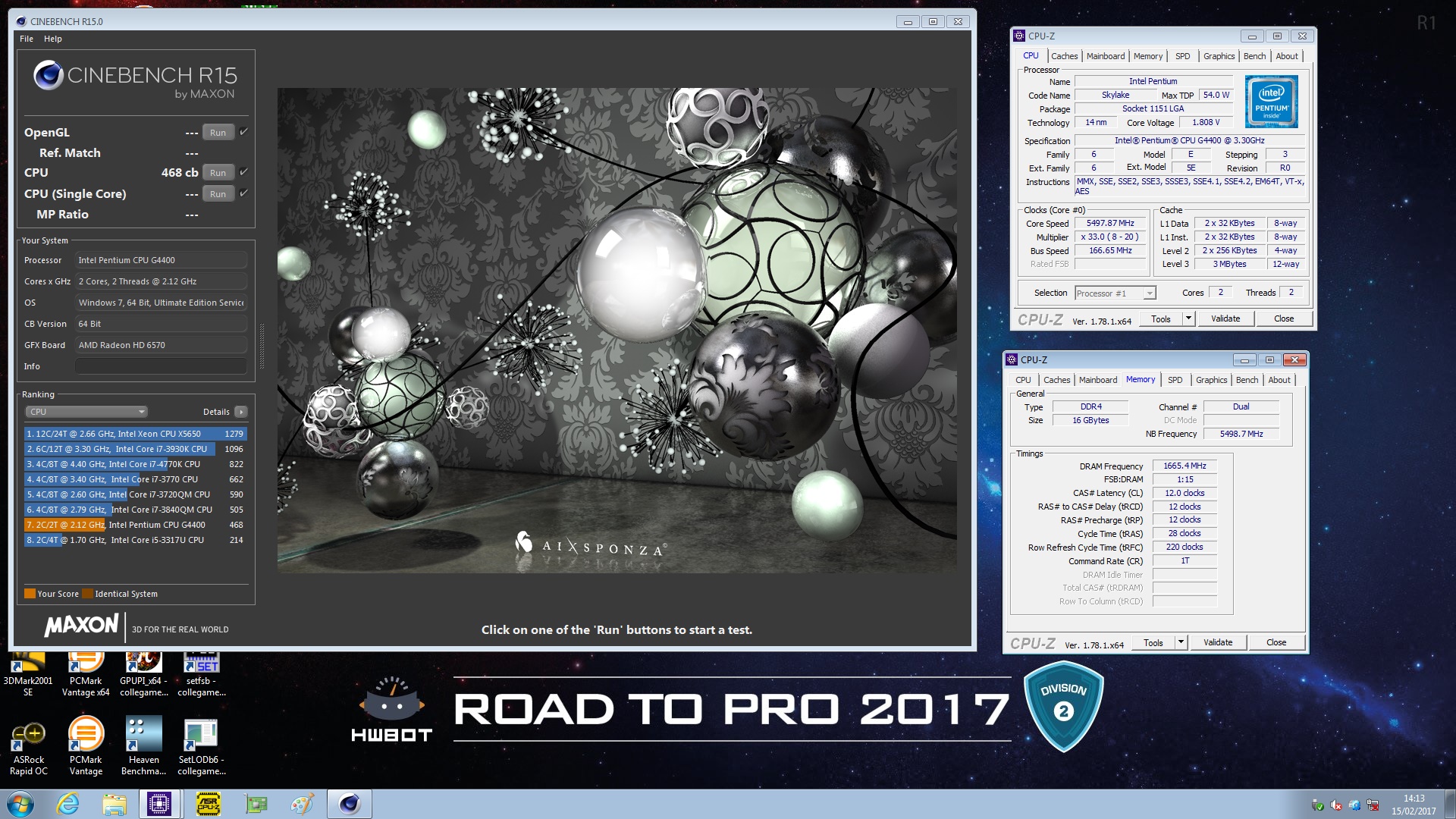Click DRAM Frequency 1665.4 MHz value
The height and width of the screenshot is (819, 1456).
click(1185, 466)
